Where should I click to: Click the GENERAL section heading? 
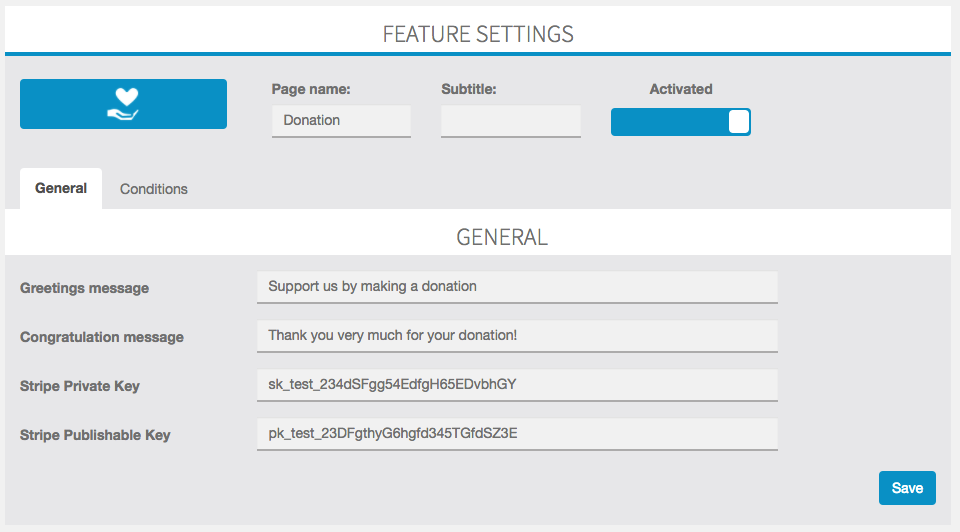(502, 238)
